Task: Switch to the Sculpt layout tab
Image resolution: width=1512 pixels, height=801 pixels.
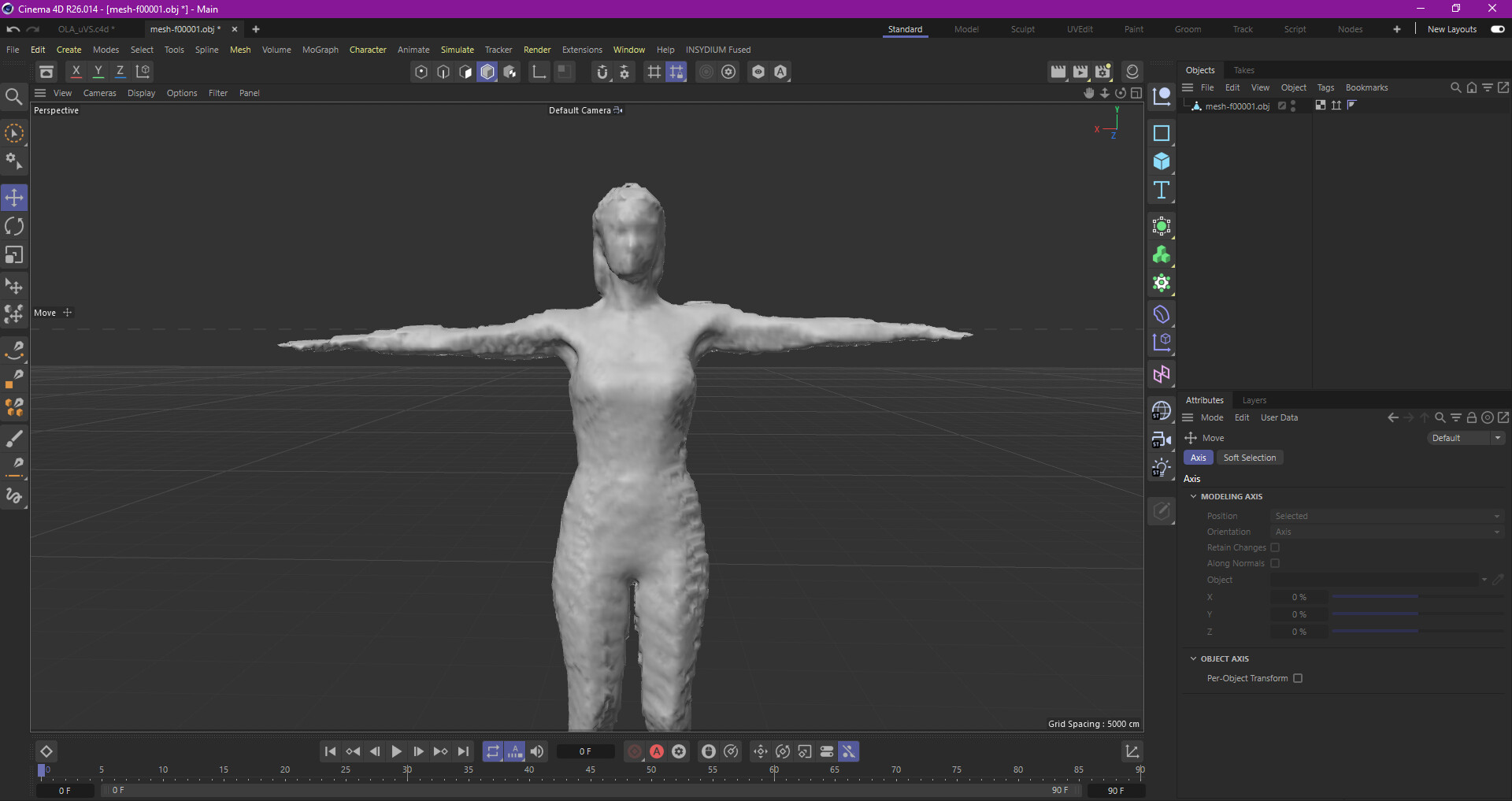Action: click(x=1022, y=29)
